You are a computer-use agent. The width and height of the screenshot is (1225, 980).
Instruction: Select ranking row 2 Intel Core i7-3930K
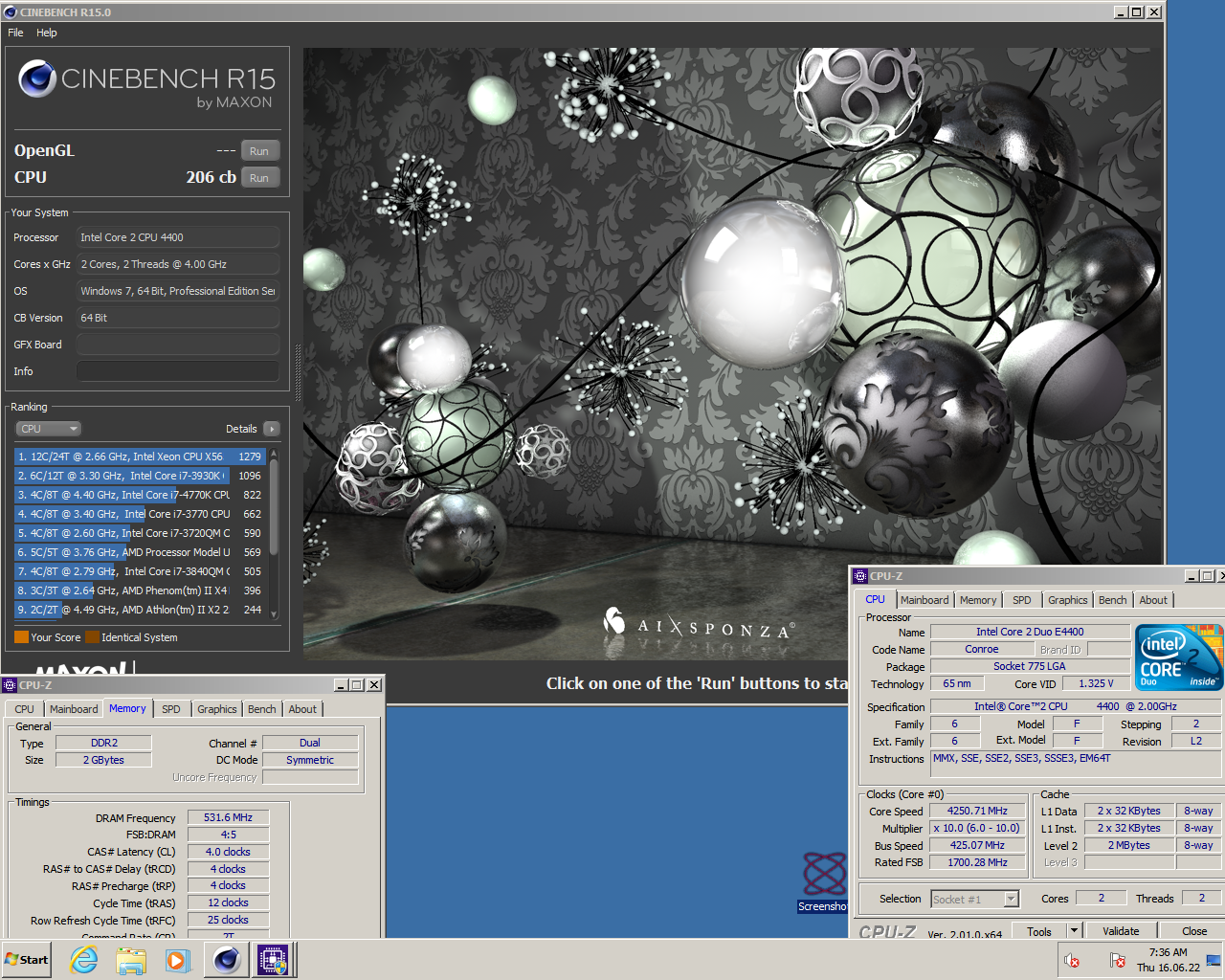point(140,476)
